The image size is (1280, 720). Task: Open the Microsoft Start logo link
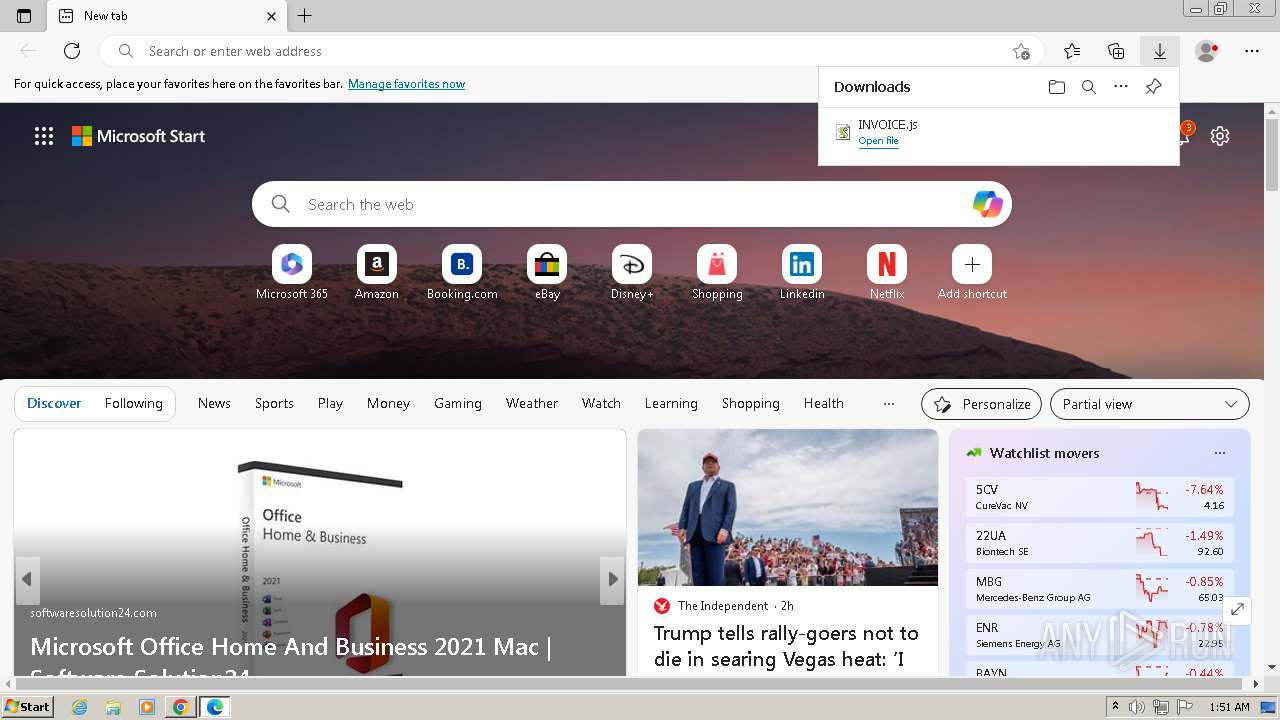[x=138, y=136]
